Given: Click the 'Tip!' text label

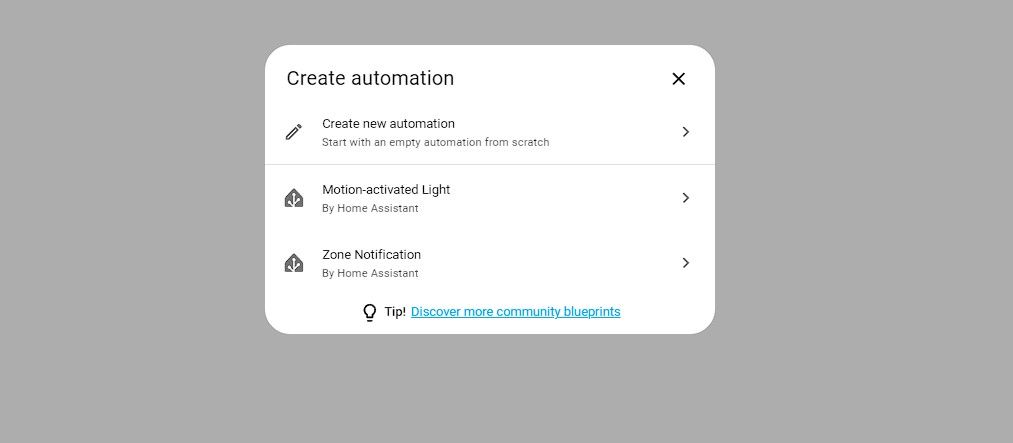Looking at the screenshot, I should 395,312.
